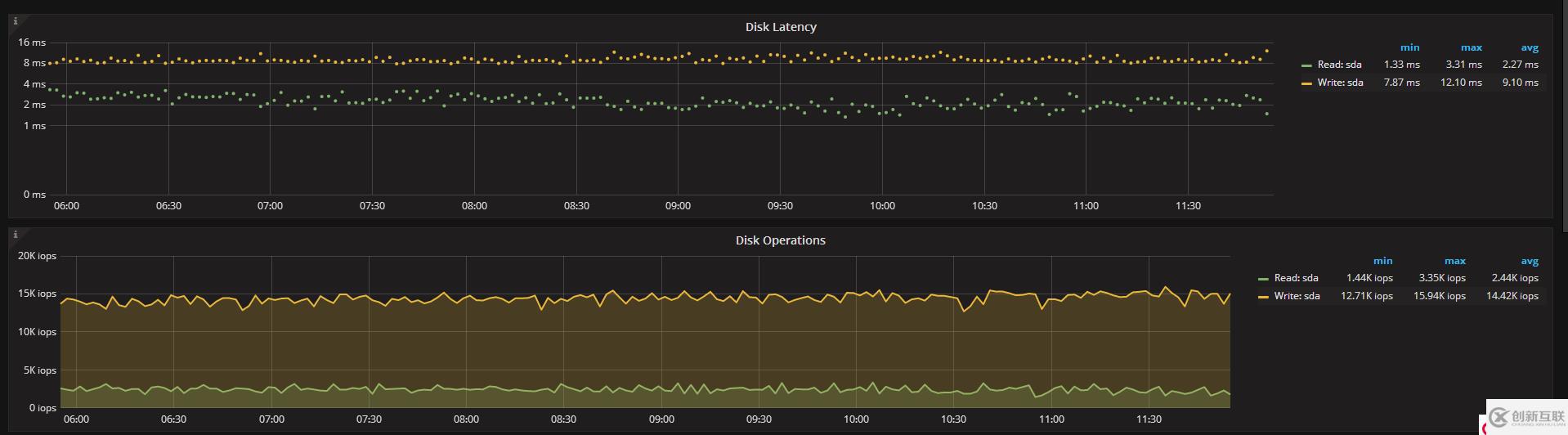This screenshot has width=1568, height=435.
Task: Select the 3.31 ms read max value
Action: tap(1463, 65)
